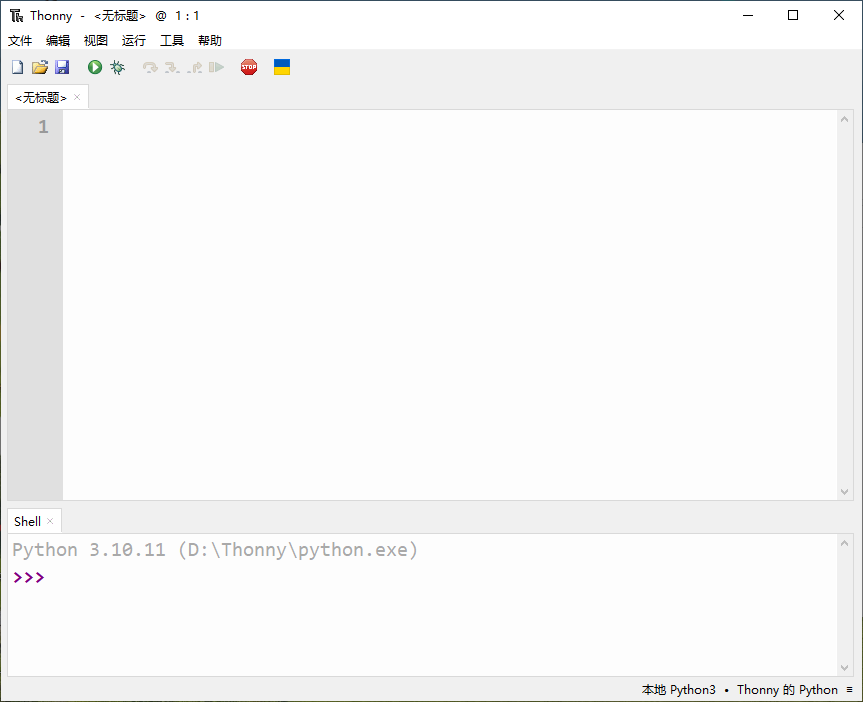Screen dimensions: 863x702
Task: Debug current script with the bug icon
Action: 117,67
